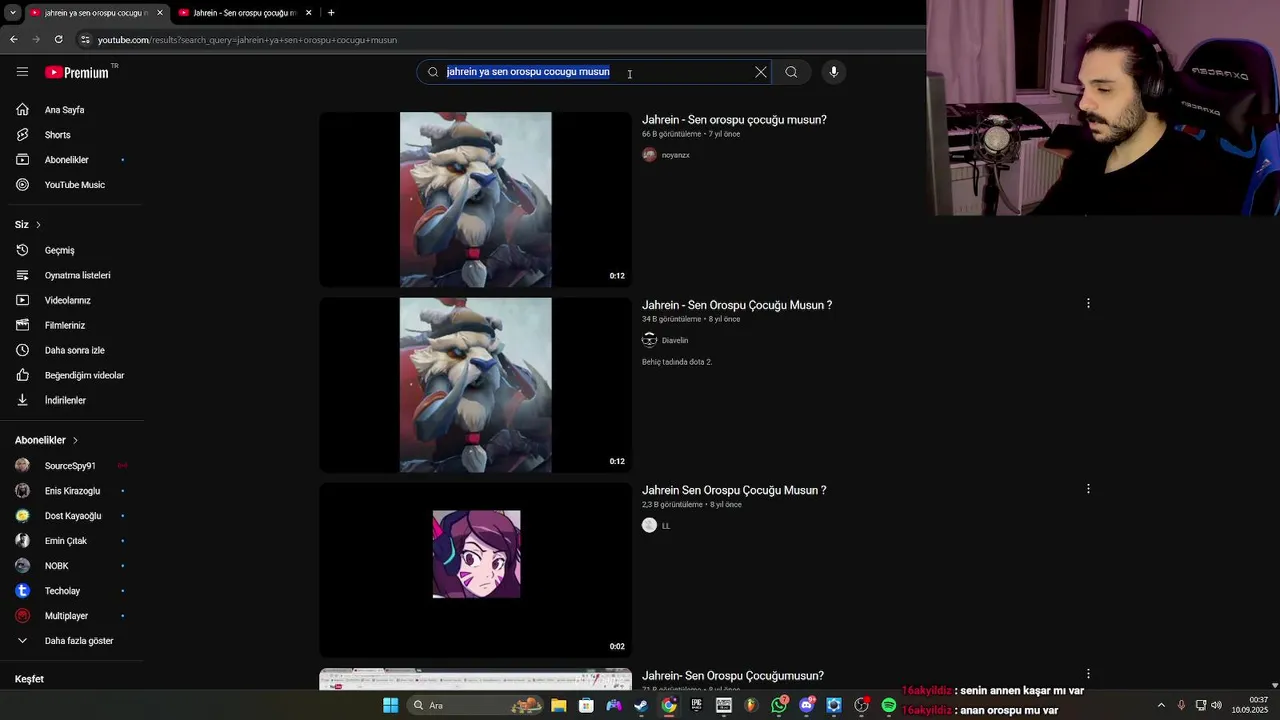Open WhatsApp from taskbar
Image resolution: width=1280 pixels, height=720 pixels.
tap(779, 705)
